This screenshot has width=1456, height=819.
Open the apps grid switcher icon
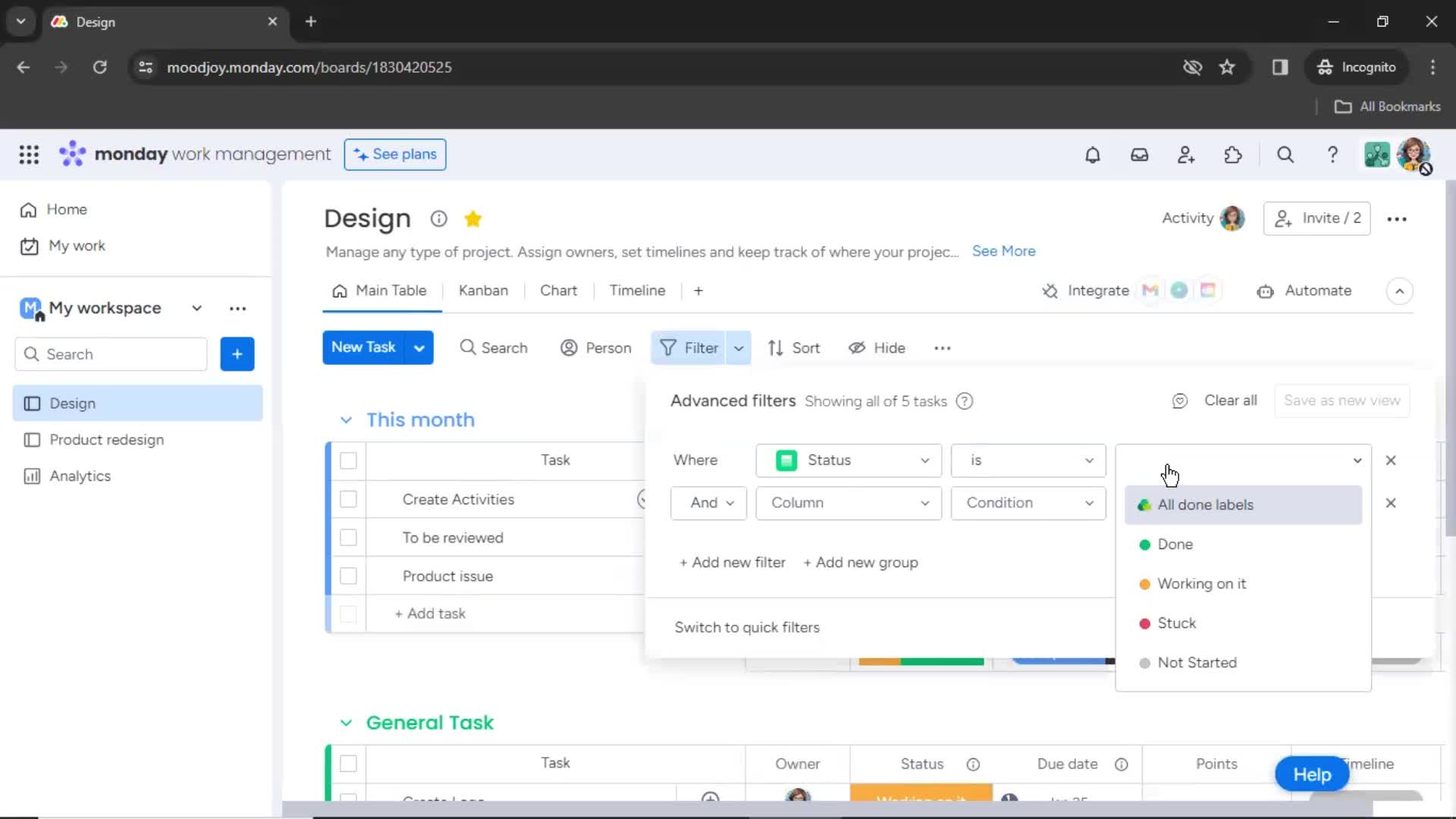[x=29, y=155]
